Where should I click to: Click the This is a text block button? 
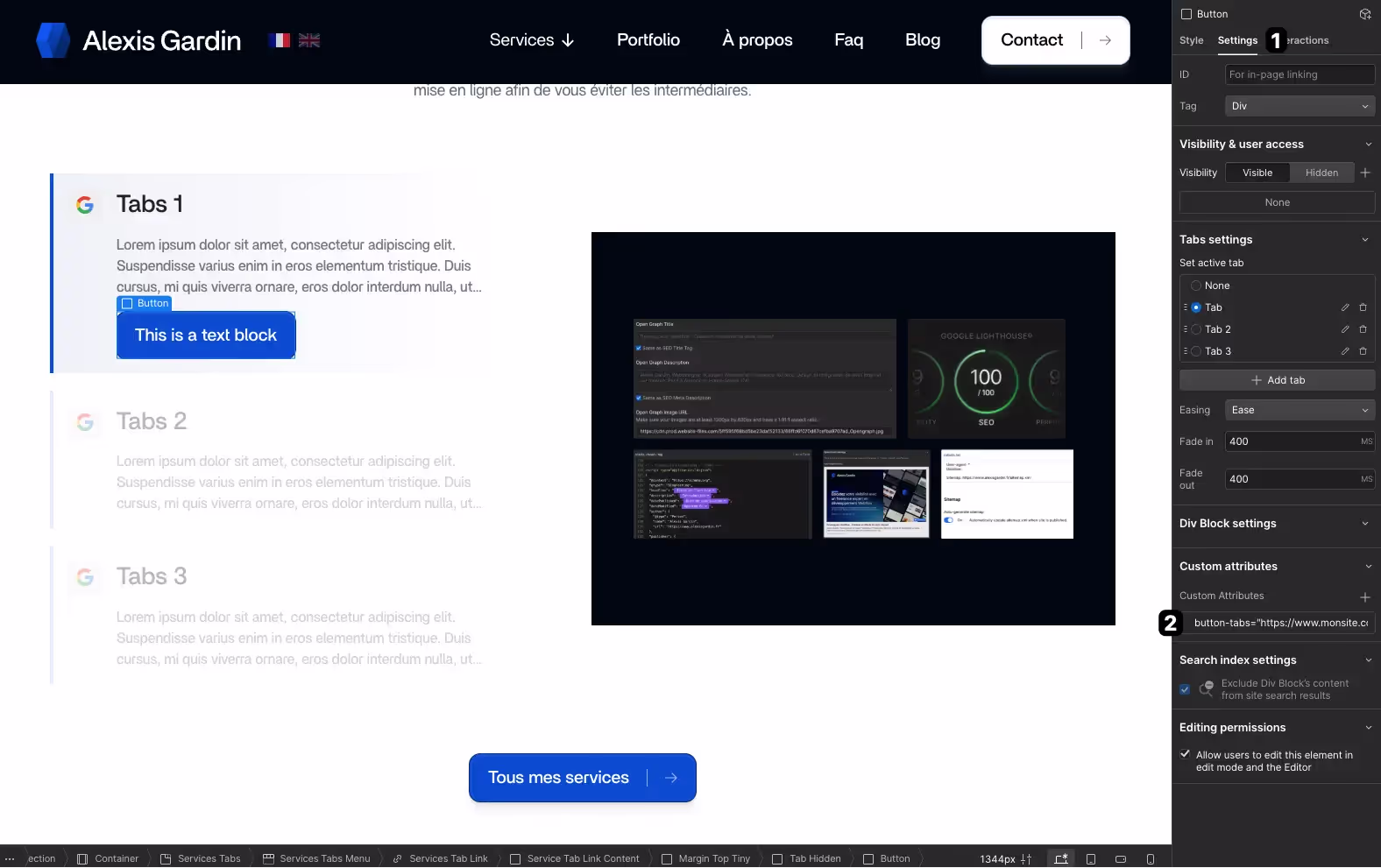(x=206, y=335)
